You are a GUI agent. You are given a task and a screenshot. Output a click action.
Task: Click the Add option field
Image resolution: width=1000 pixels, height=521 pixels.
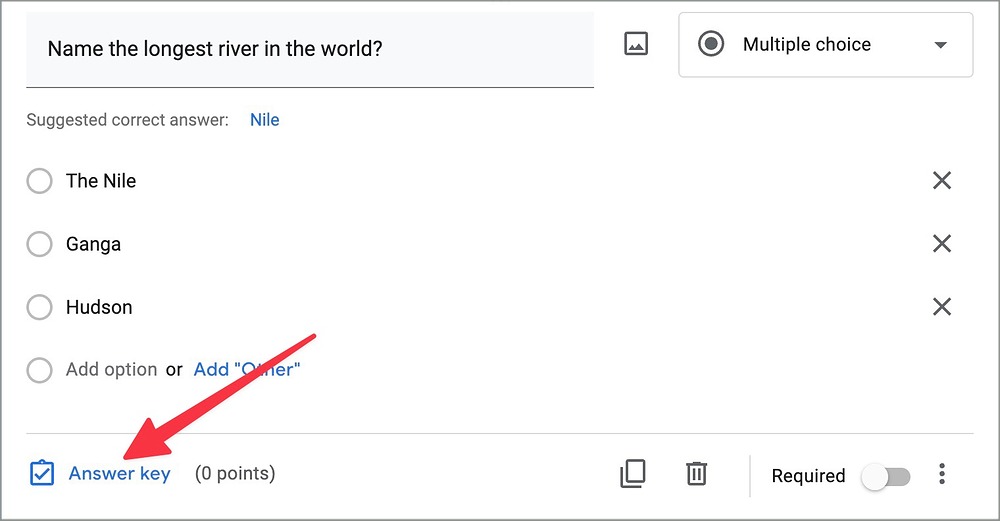pyautogui.click(x=111, y=370)
